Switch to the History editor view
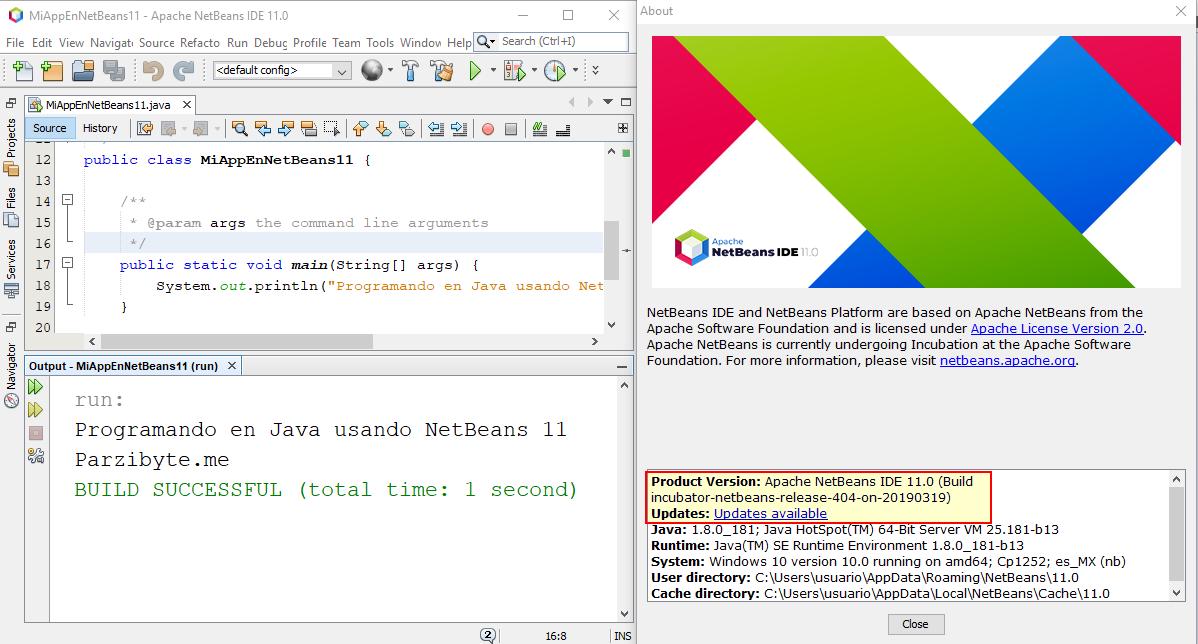Screen dimensions: 1198x644 point(100,128)
